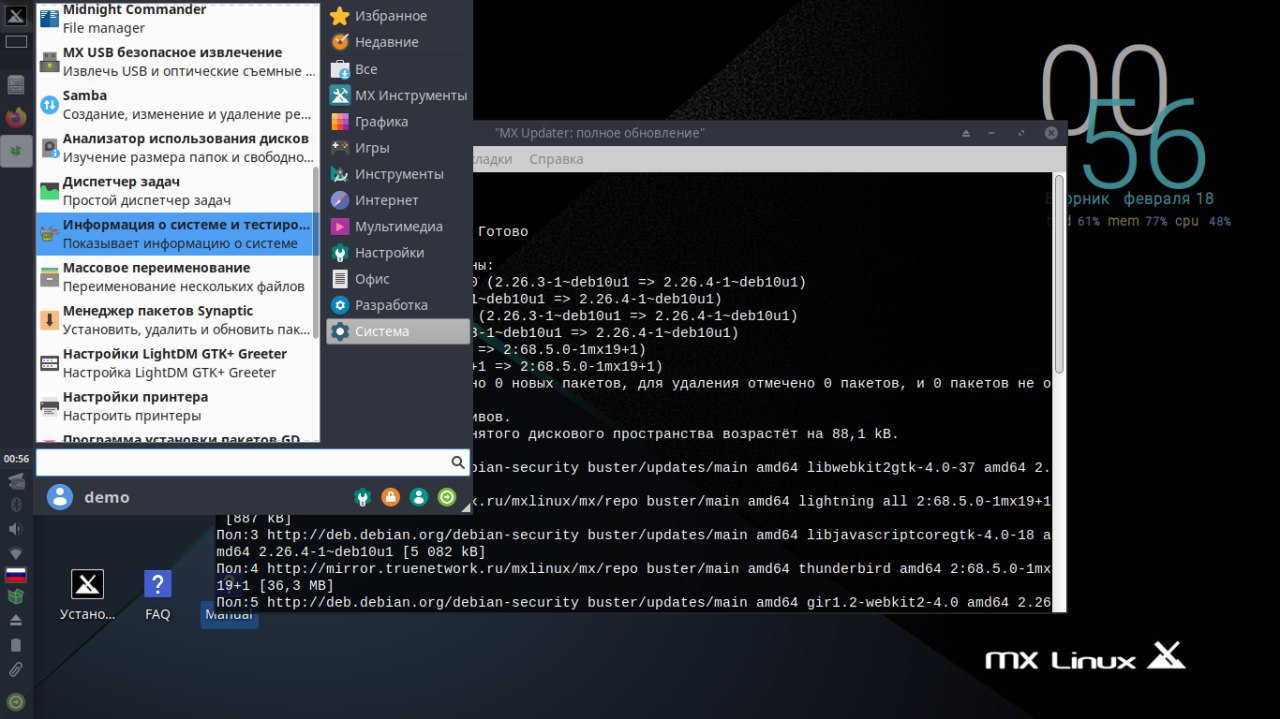Launch MX USB безопасное извлечение
Viewport: 1280px width, 719px height.
coord(176,62)
